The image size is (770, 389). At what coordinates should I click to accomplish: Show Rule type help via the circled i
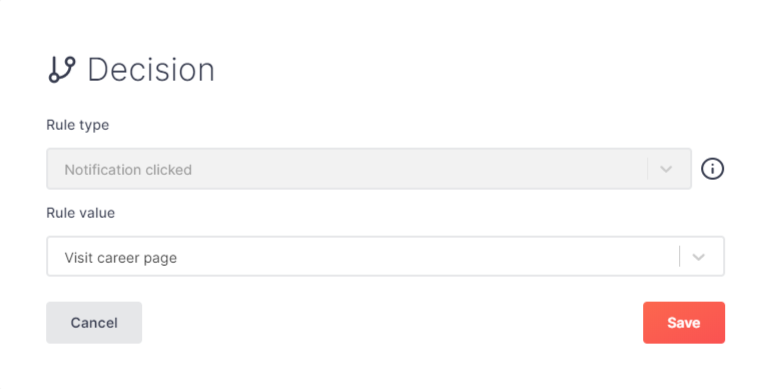[712, 169]
